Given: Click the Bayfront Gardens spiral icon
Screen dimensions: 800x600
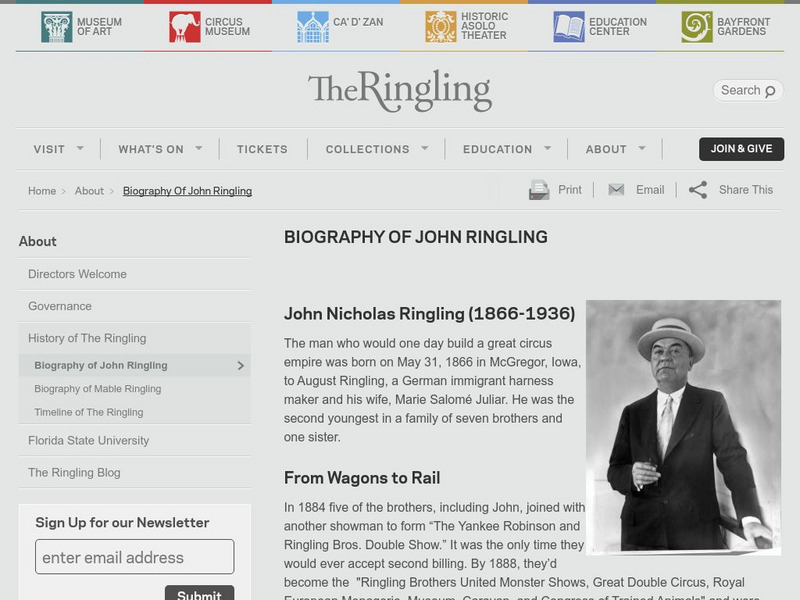Looking at the screenshot, I should pos(697,27).
